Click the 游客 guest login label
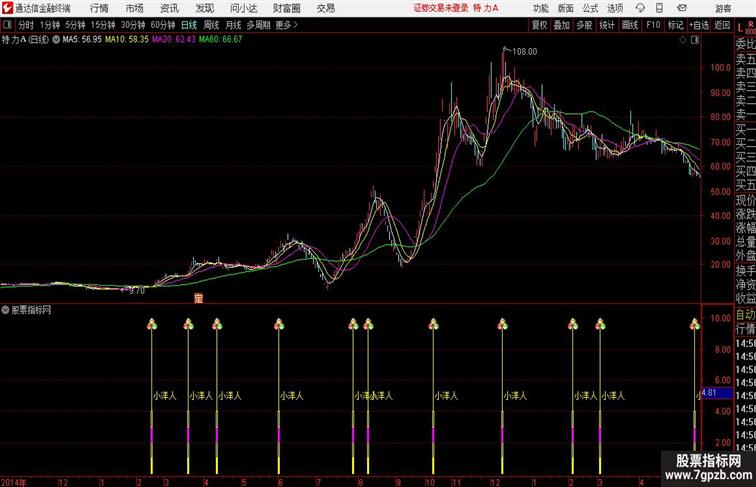The image size is (756, 487). pos(723,8)
